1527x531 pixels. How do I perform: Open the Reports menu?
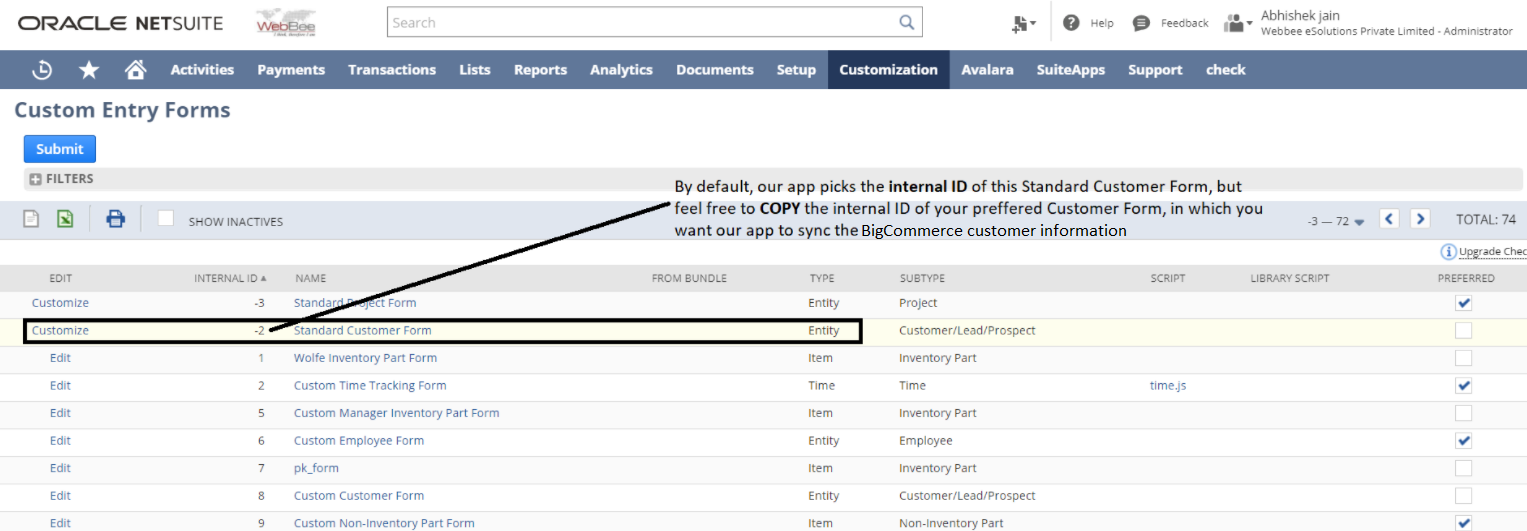pyautogui.click(x=540, y=70)
